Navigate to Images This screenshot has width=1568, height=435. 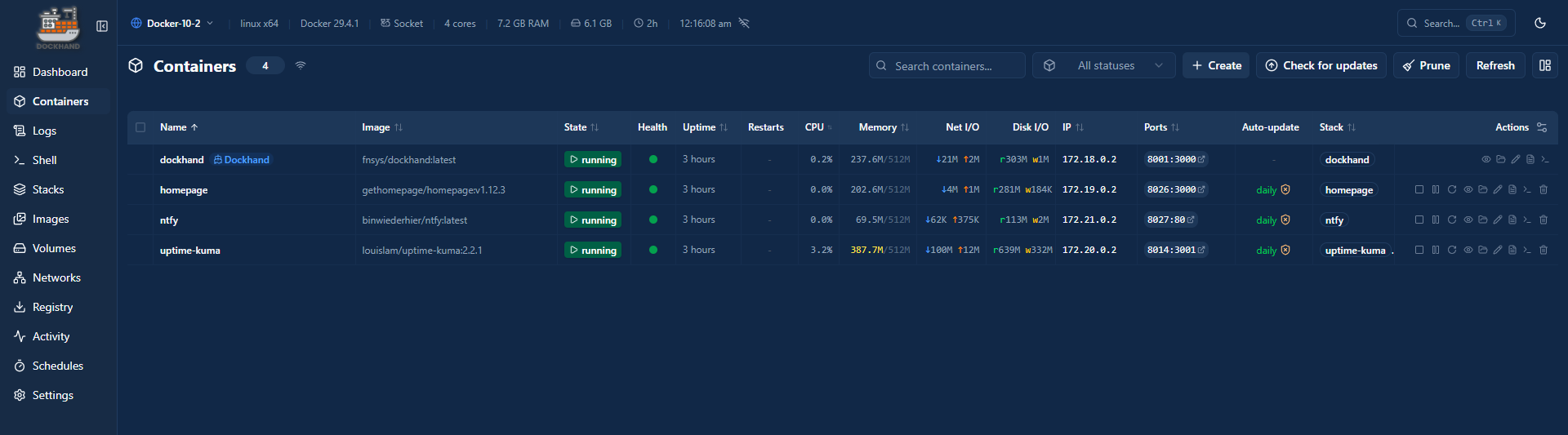[x=59, y=219]
